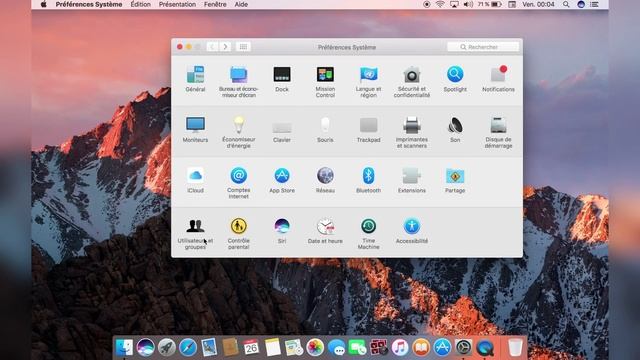Open the Édition menu
Image resolution: width=640 pixels, height=360 pixels.
tap(140, 4)
